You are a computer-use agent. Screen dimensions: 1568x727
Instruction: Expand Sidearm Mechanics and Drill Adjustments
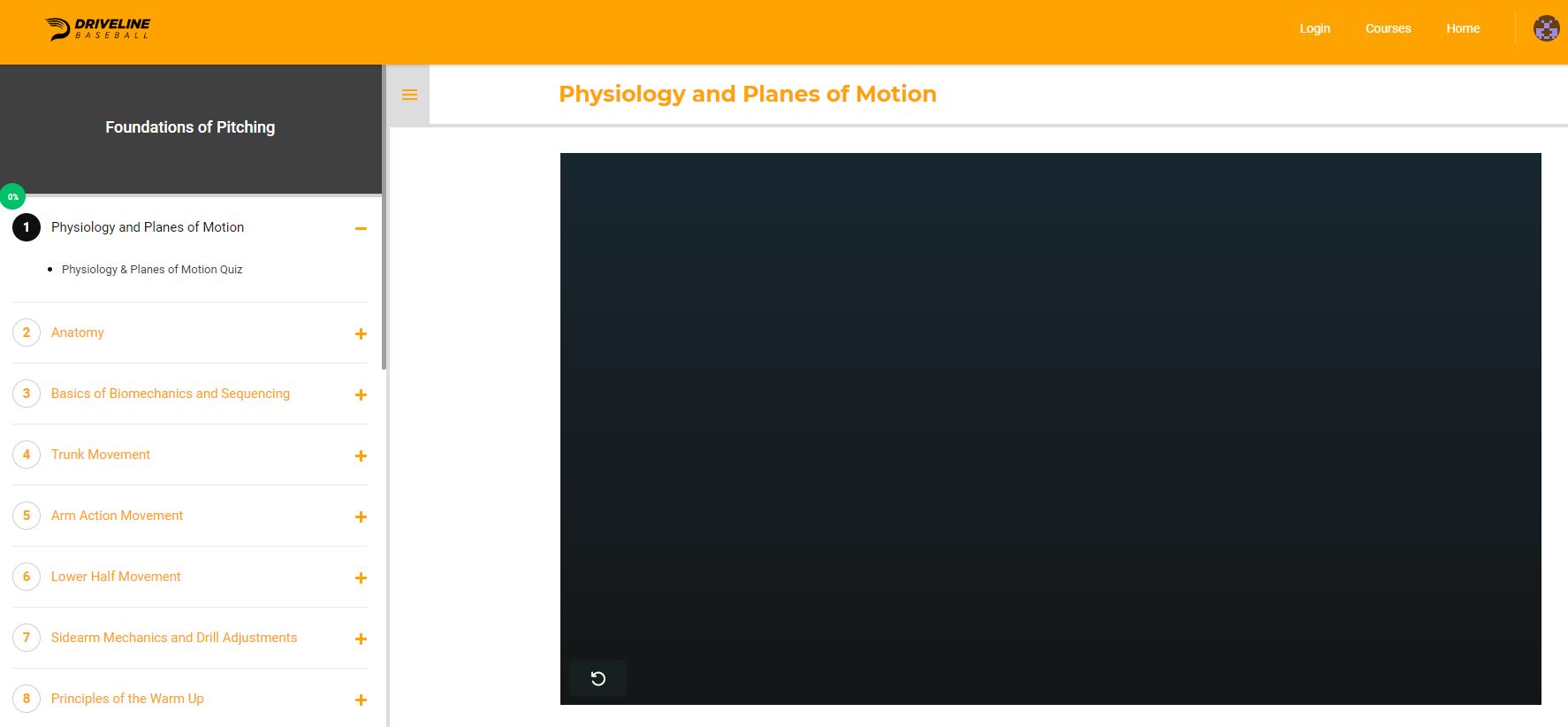[x=361, y=639]
